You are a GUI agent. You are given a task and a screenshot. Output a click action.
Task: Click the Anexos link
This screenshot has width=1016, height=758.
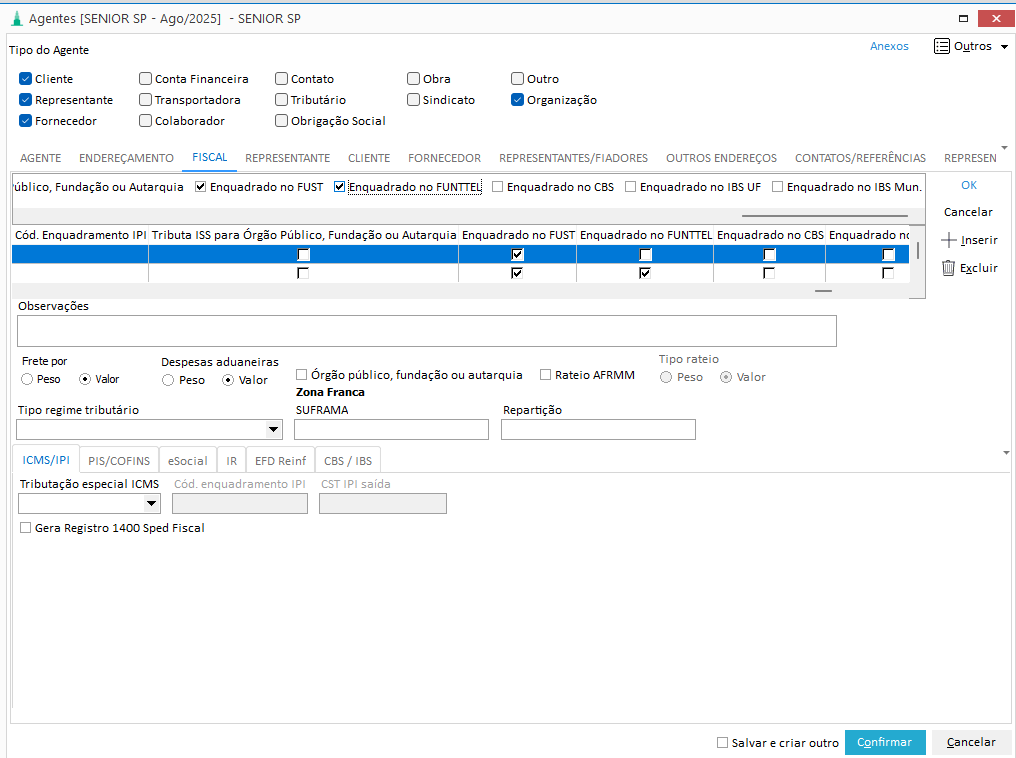coord(889,46)
